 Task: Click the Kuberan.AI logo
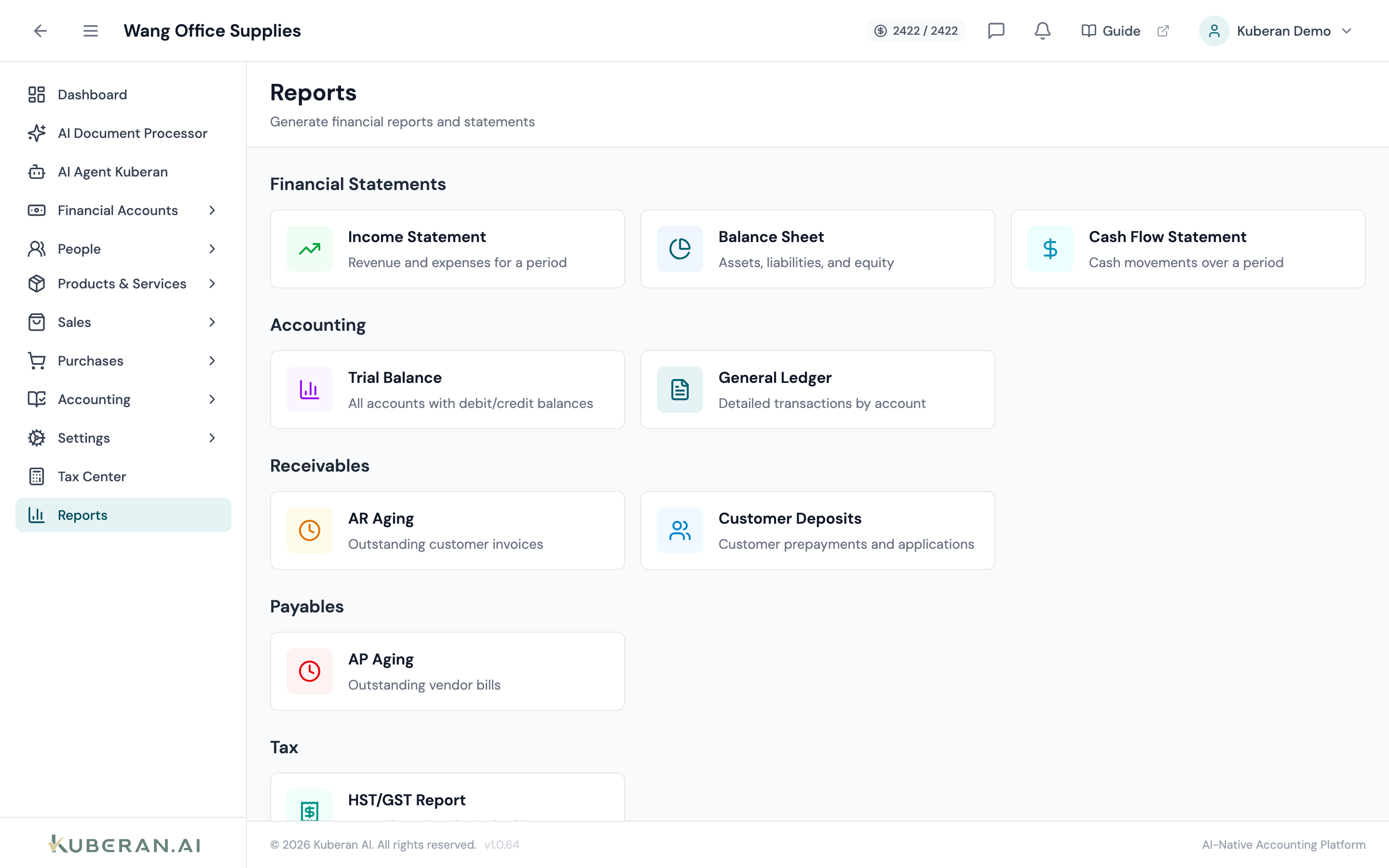[x=124, y=844]
